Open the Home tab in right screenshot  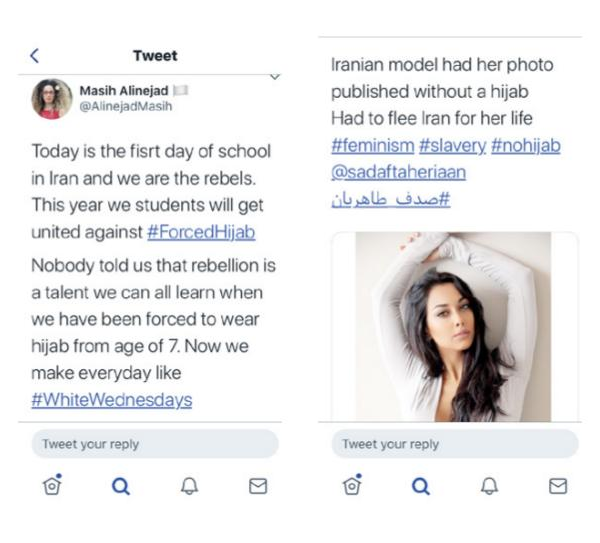click(352, 485)
